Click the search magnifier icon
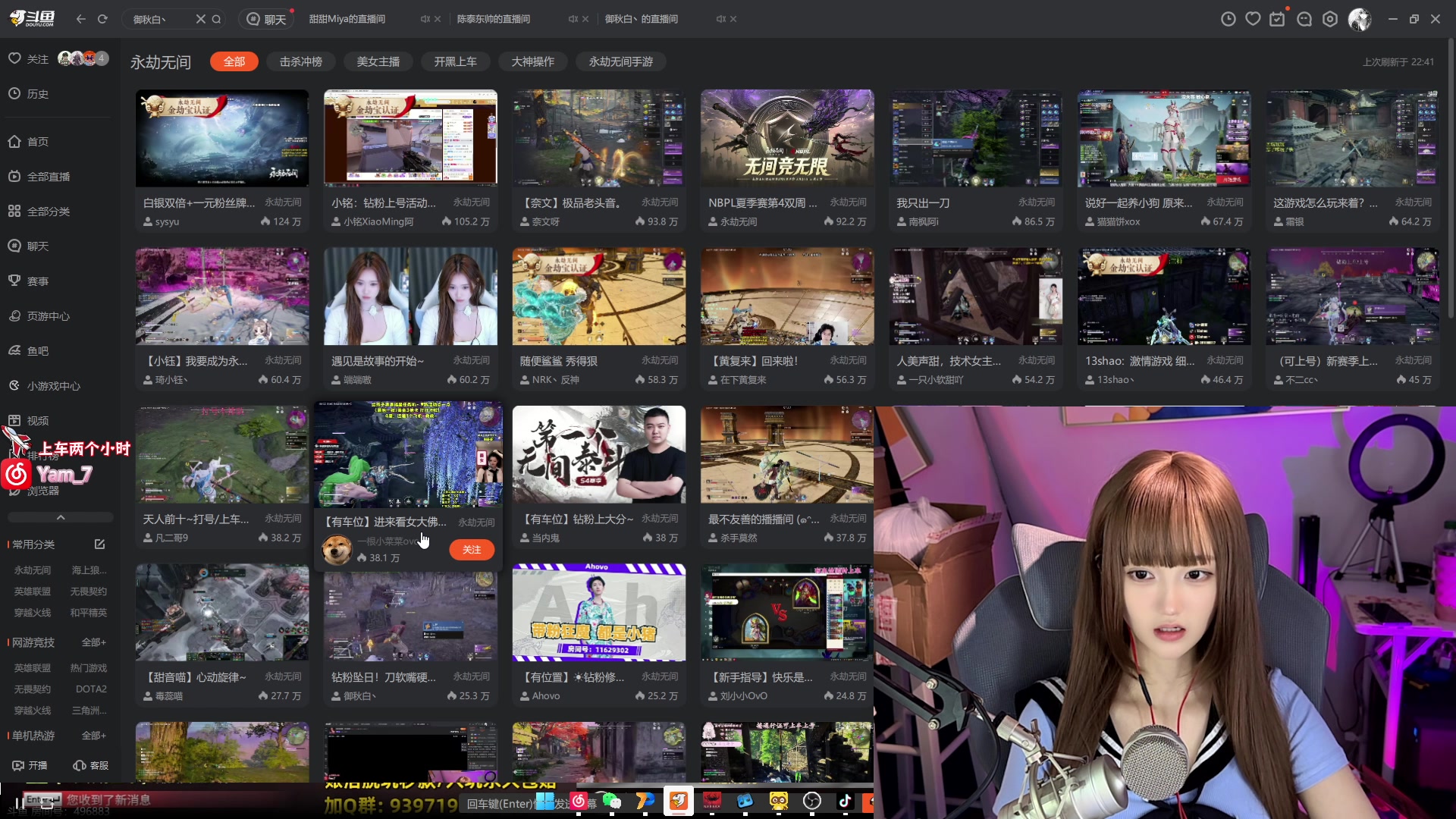Viewport: 1456px width, 819px height. [x=216, y=19]
